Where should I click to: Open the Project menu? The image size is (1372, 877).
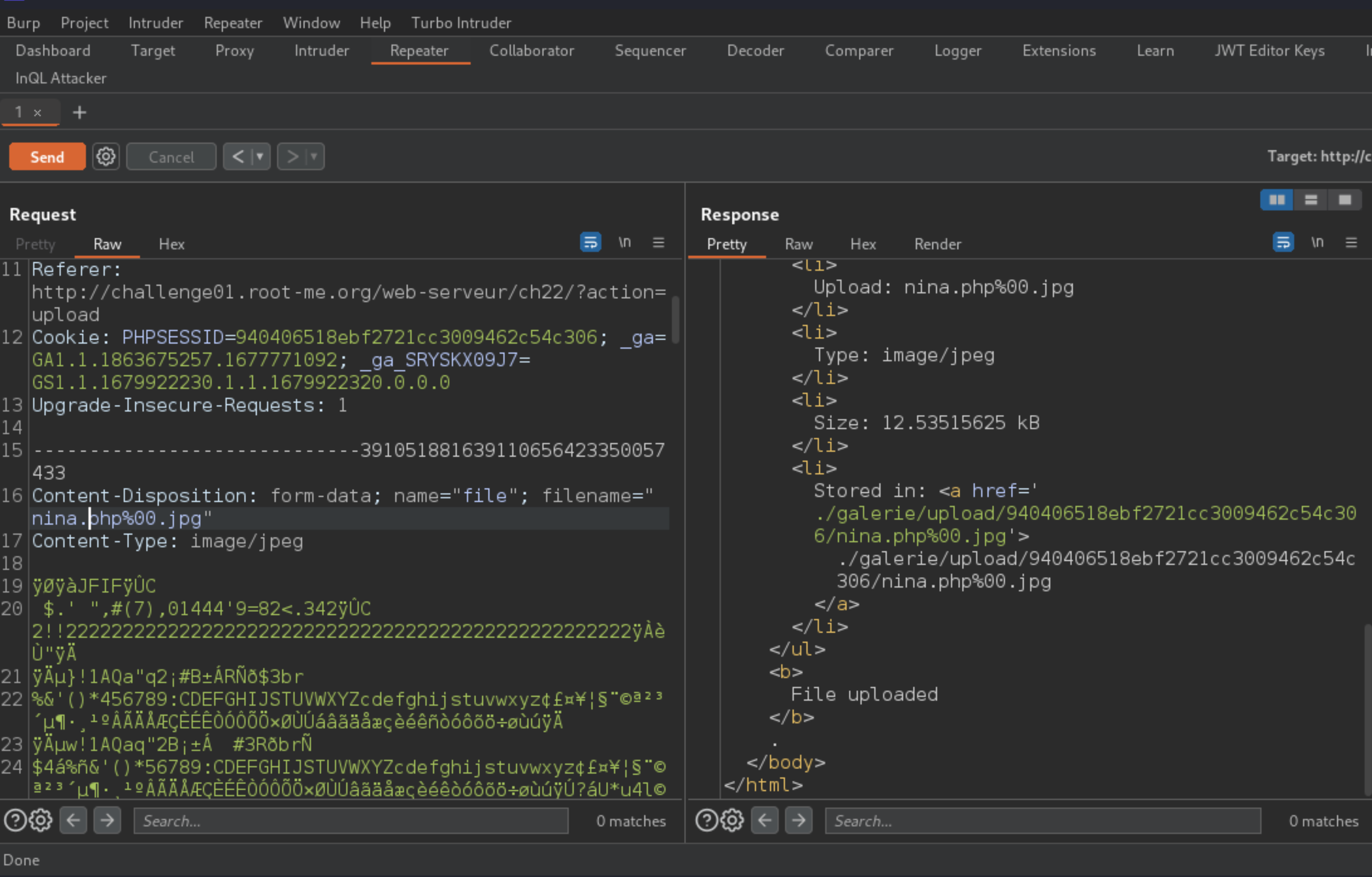tap(84, 23)
